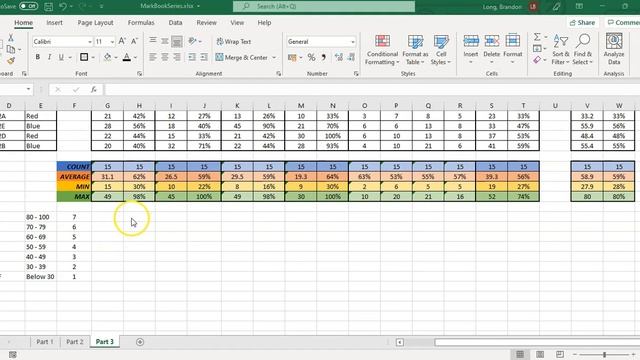The width and height of the screenshot is (640, 360).
Task: Open View ribbon tab
Action: pyautogui.click(x=237, y=23)
